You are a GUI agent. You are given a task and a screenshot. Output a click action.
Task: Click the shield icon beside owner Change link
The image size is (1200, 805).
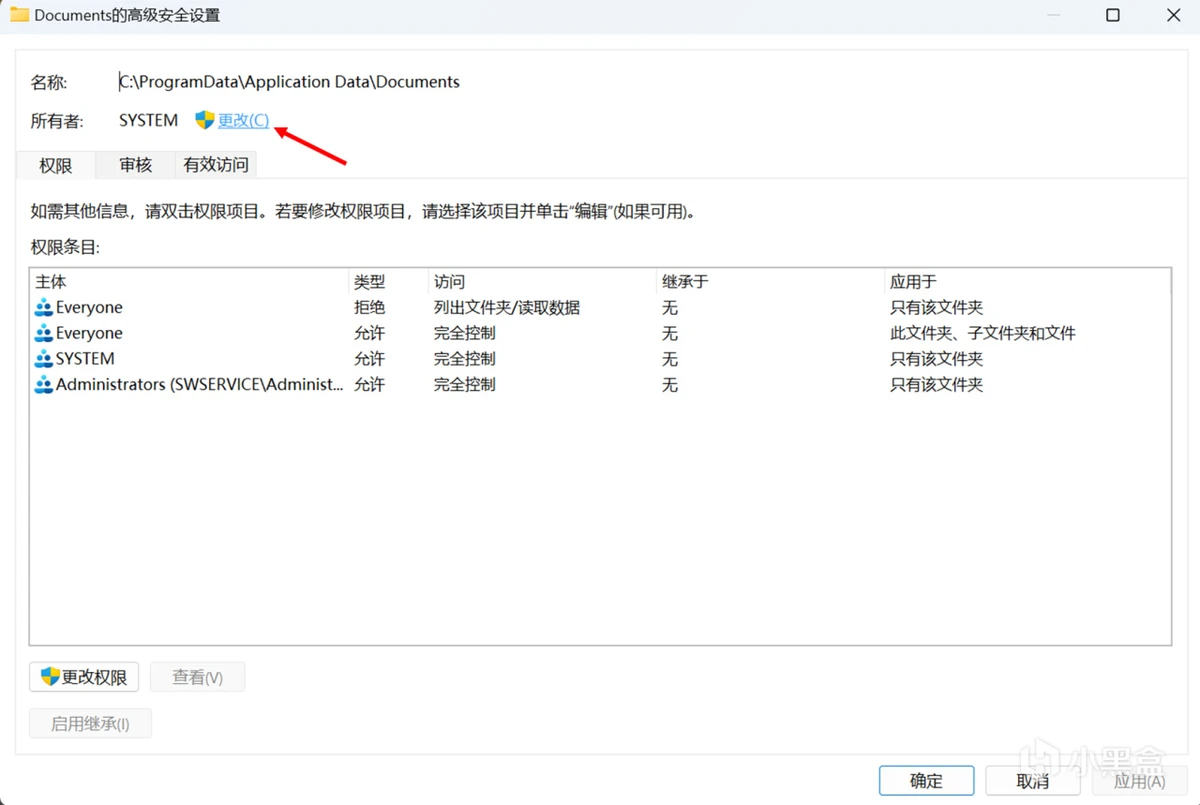(205, 120)
